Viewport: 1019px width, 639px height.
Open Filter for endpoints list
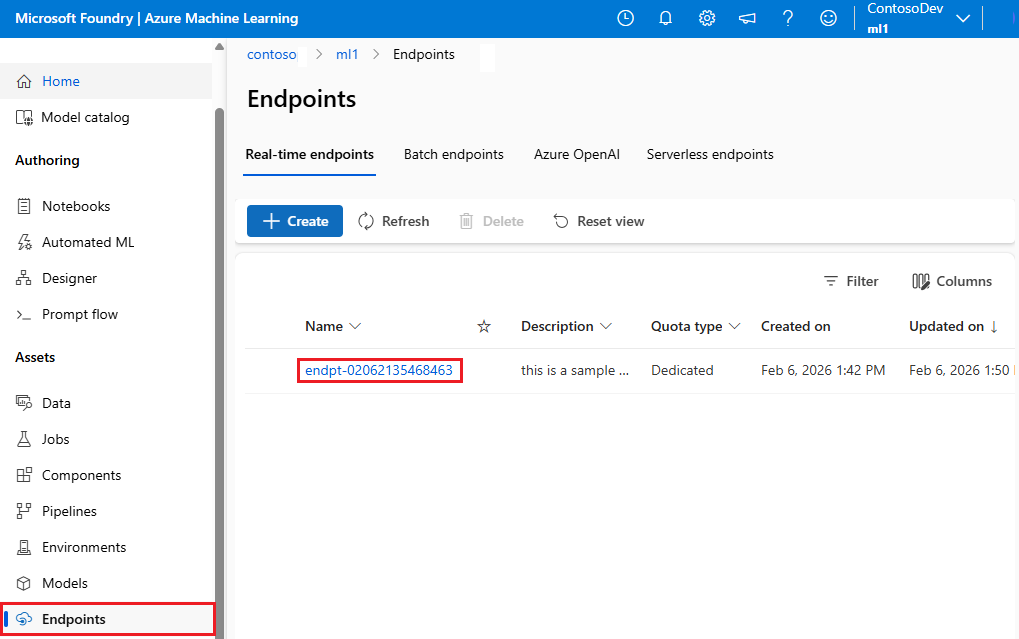click(850, 281)
